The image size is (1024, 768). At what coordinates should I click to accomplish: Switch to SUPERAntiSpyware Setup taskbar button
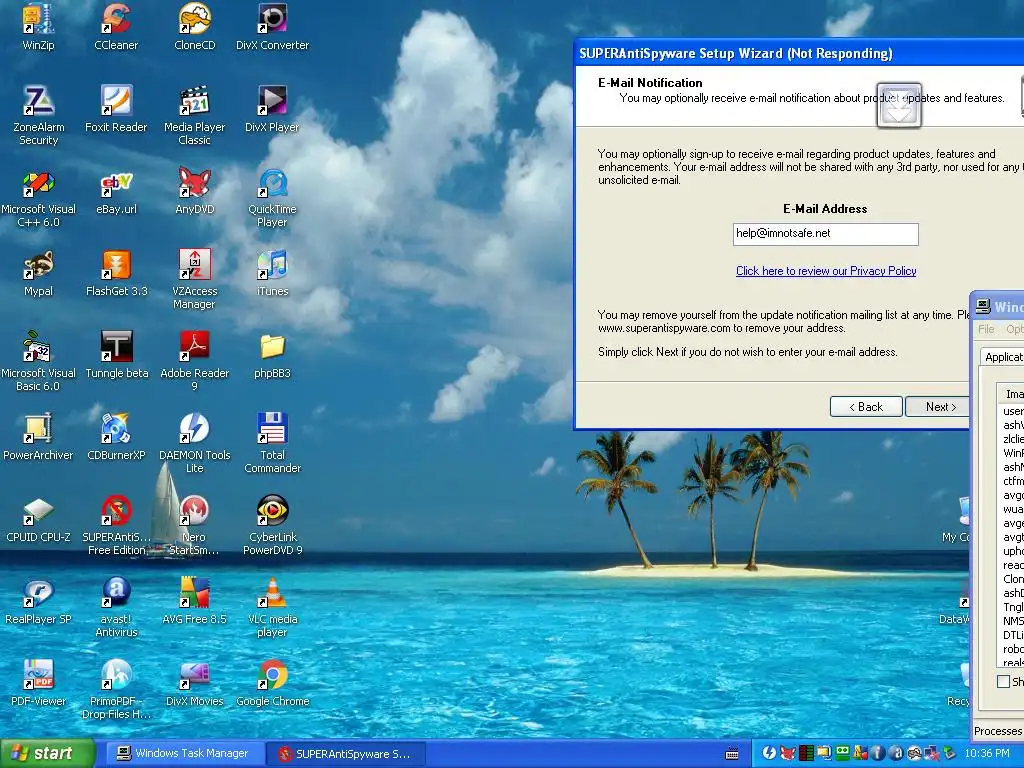coord(347,754)
